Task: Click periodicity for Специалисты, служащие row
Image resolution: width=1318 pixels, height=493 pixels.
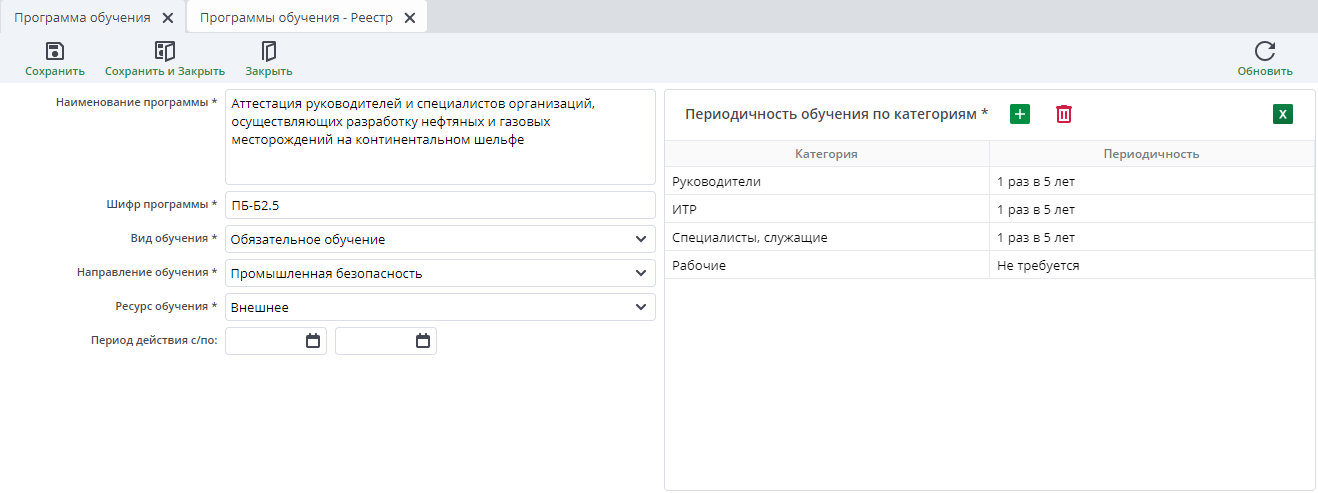Action: (x=1151, y=237)
